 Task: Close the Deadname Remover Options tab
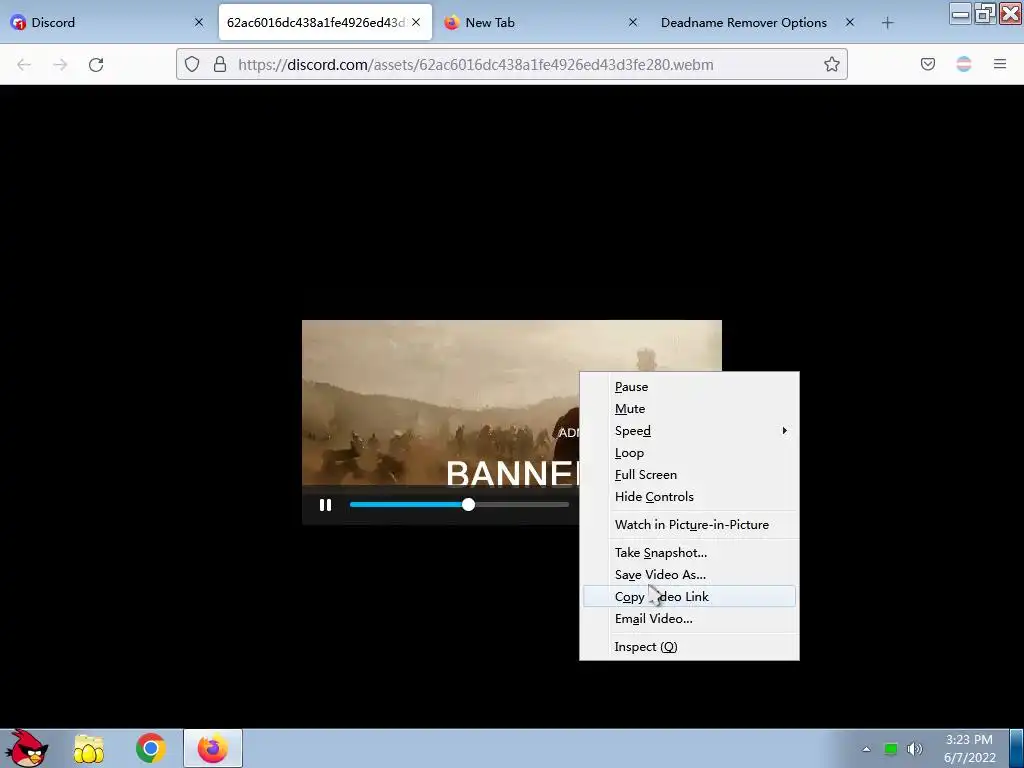850,22
